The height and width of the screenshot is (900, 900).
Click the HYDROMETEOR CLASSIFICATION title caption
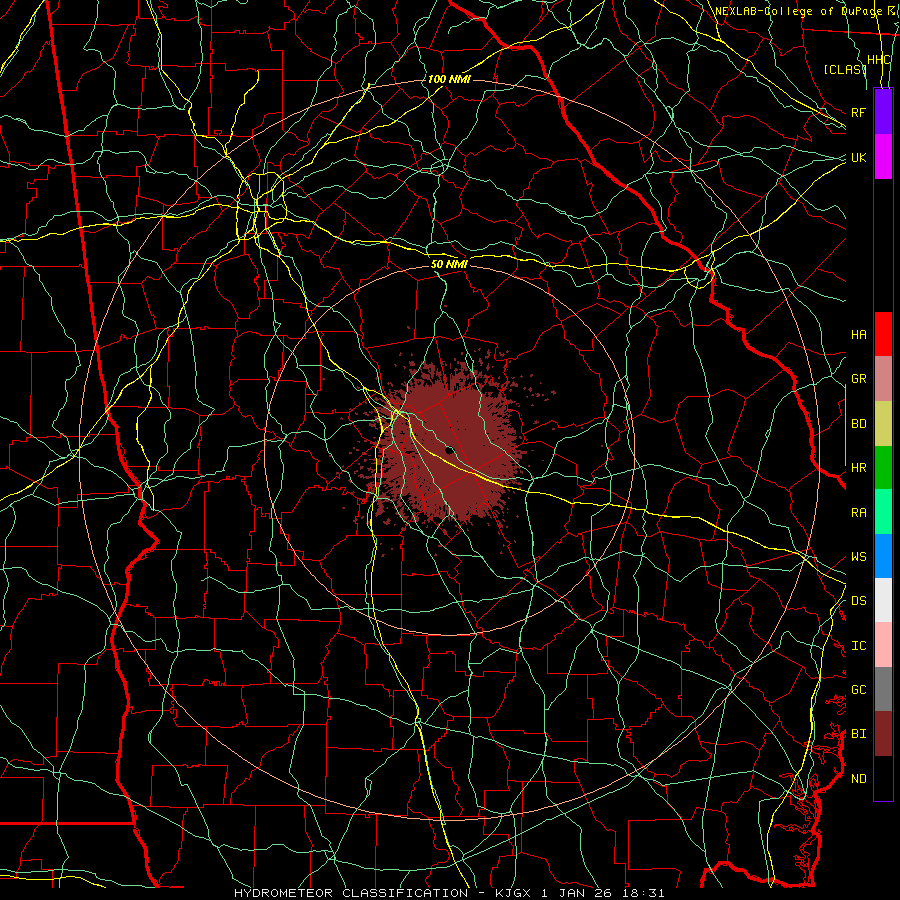(x=351, y=893)
